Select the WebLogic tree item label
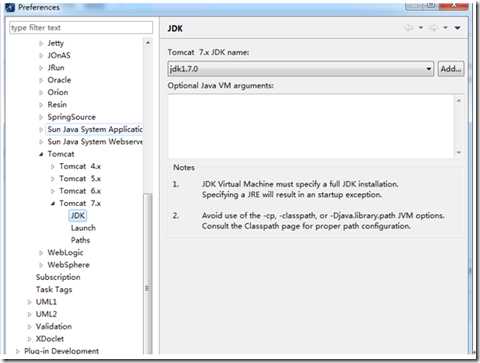Screen dimensions: 480x363 click(65, 253)
